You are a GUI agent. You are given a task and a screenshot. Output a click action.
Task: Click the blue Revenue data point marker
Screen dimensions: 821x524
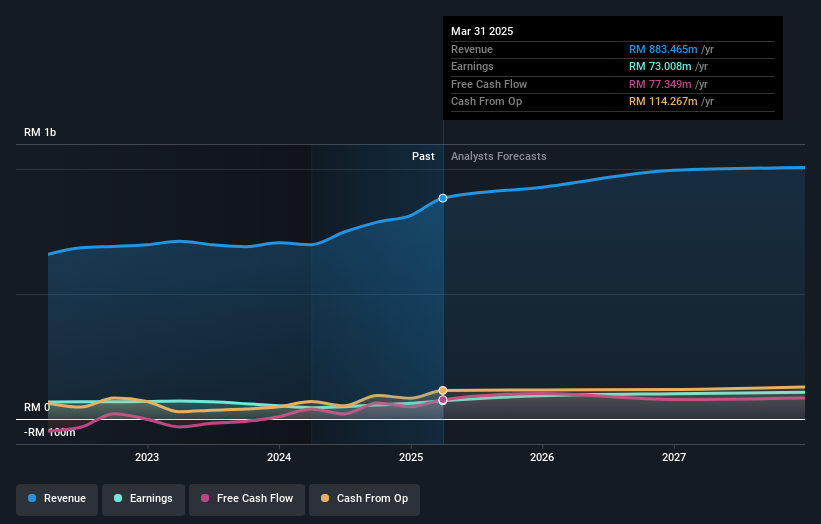pyautogui.click(x=443, y=198)
